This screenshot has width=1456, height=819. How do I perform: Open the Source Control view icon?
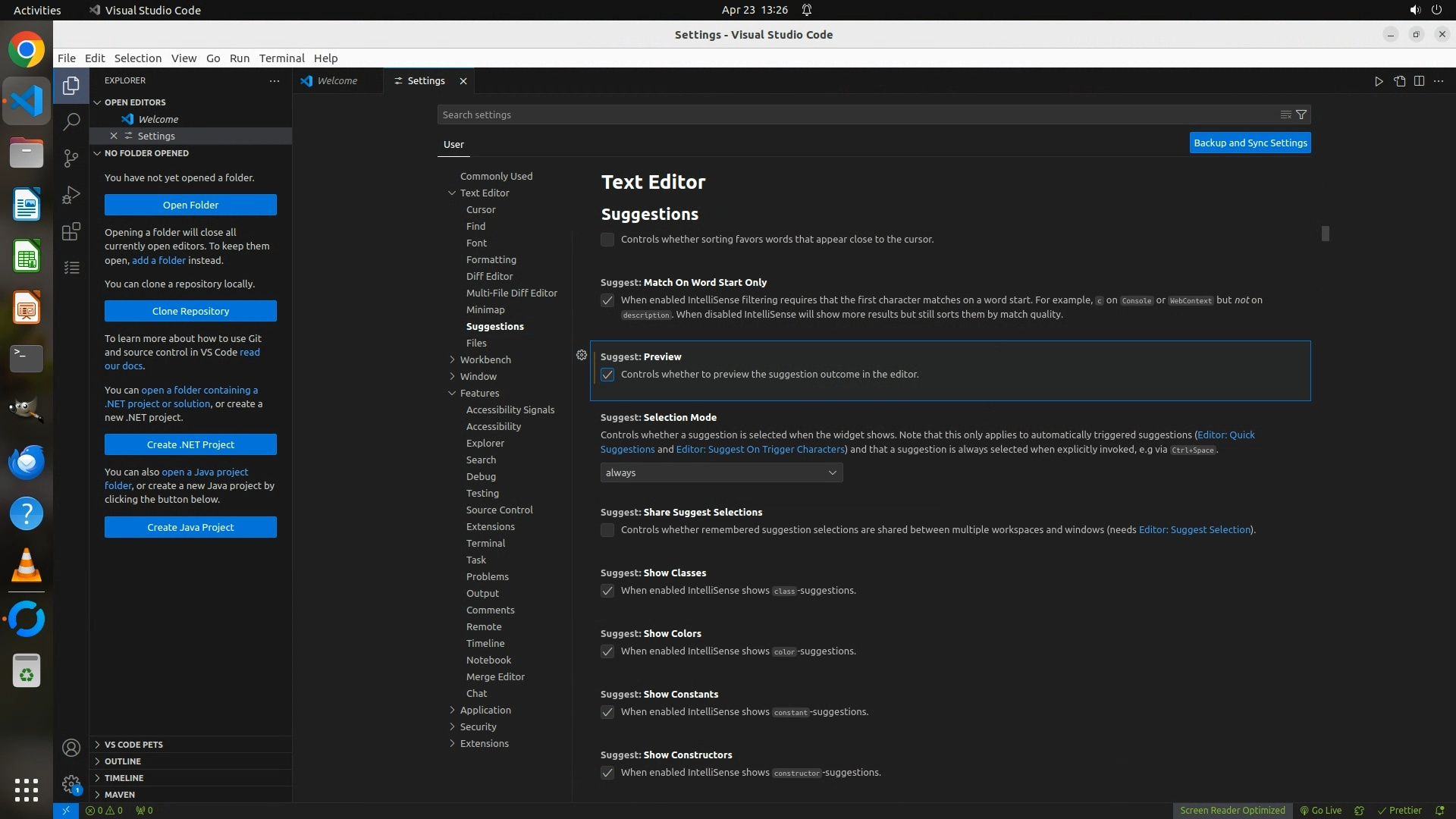[71, 158]
